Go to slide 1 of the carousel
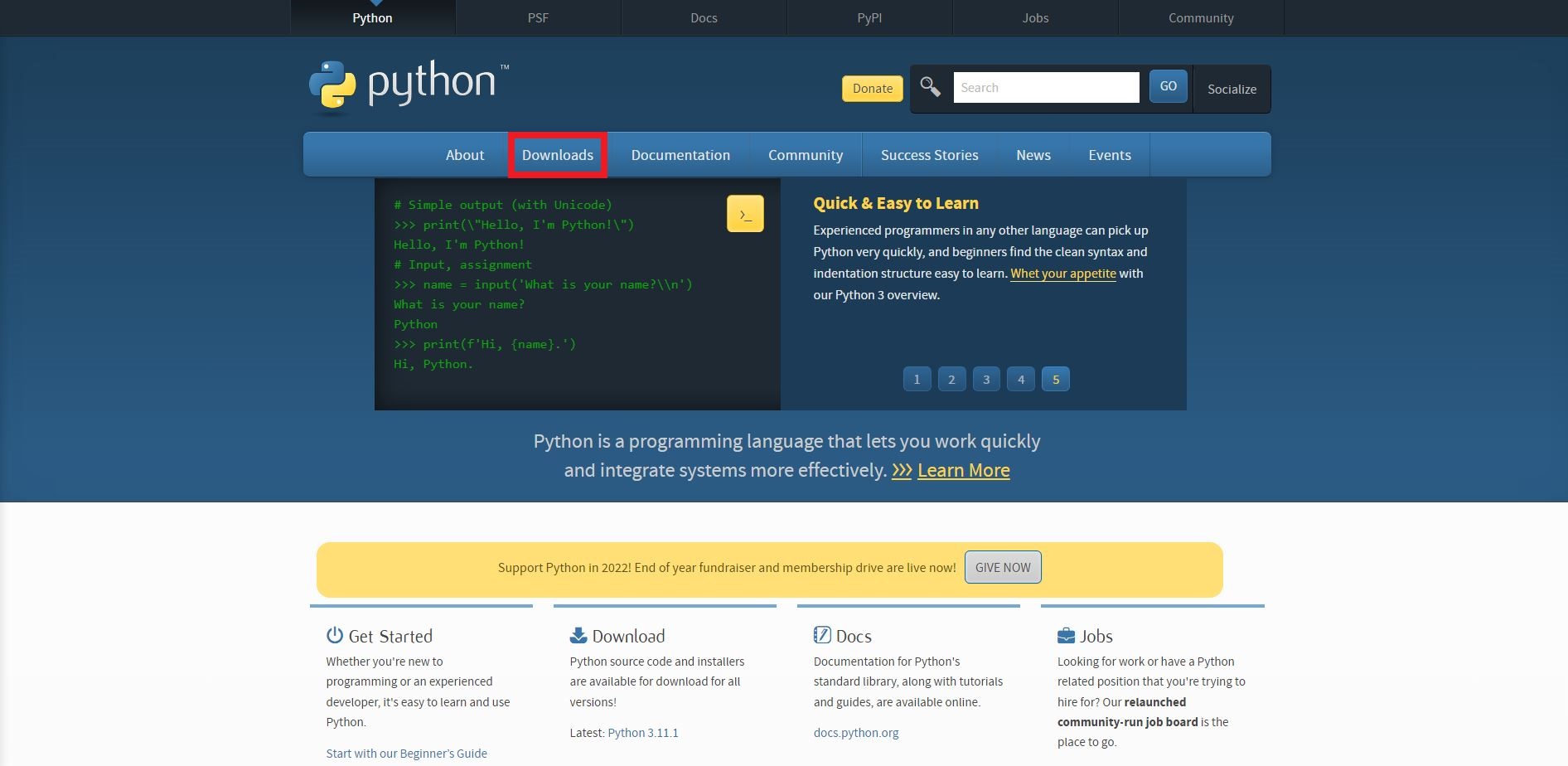The width and height of the screenshot is (1568, 766). (917, 379)
